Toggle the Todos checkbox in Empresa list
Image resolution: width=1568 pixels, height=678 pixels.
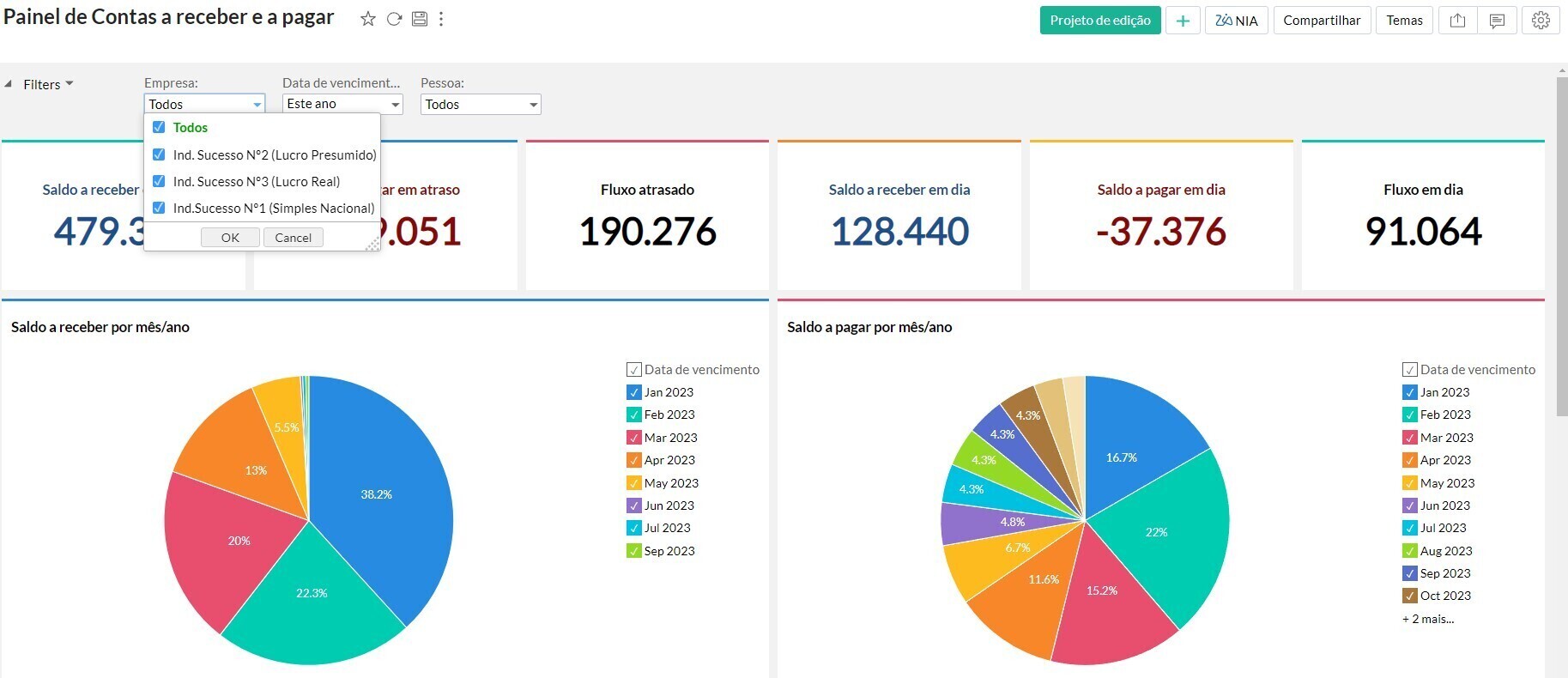[159, 127]
